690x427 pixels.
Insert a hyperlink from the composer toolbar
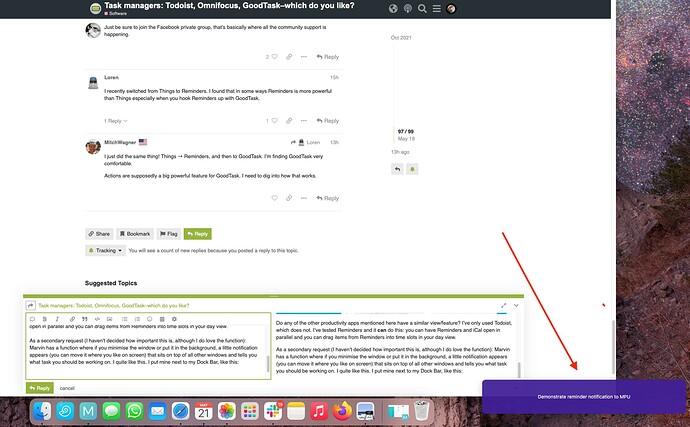point(72,319)
